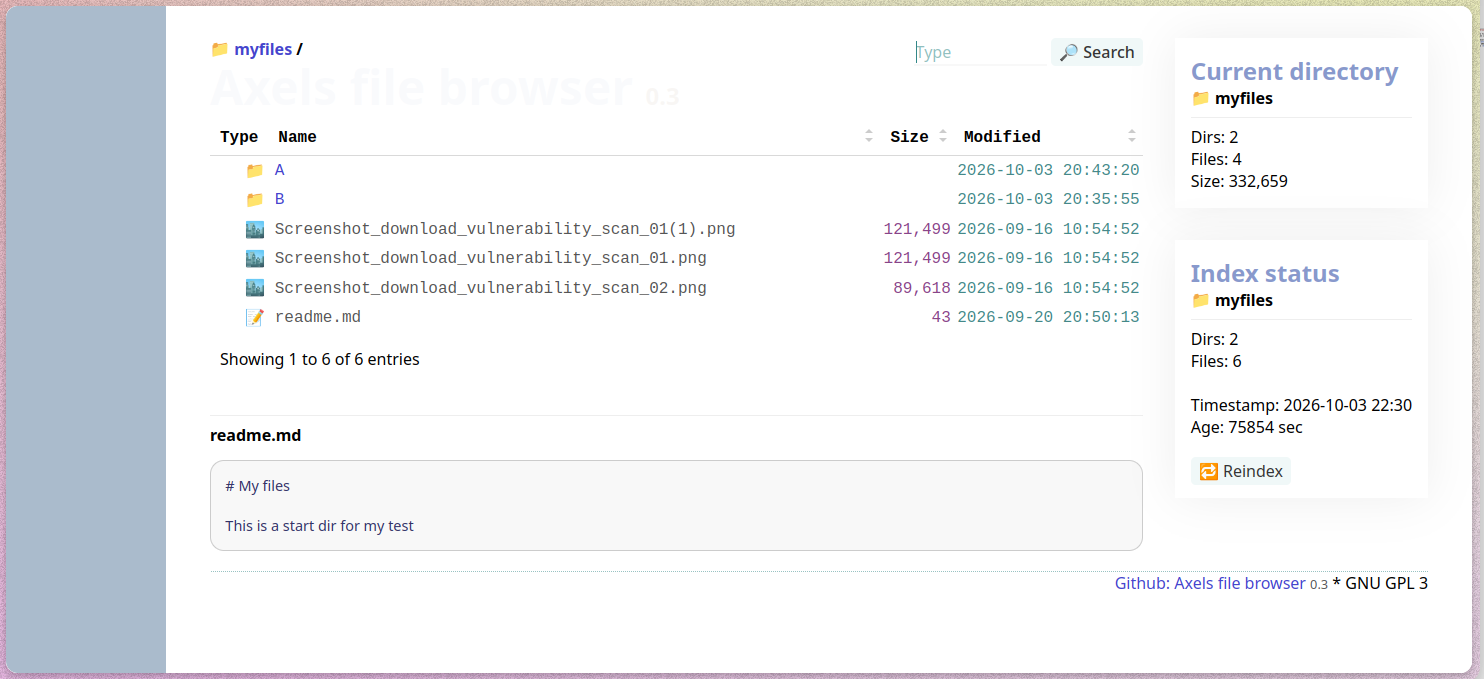1484x679 pixels.
Task: Click folder icon under Current directory heading
Action: [x=1200, y=98]
